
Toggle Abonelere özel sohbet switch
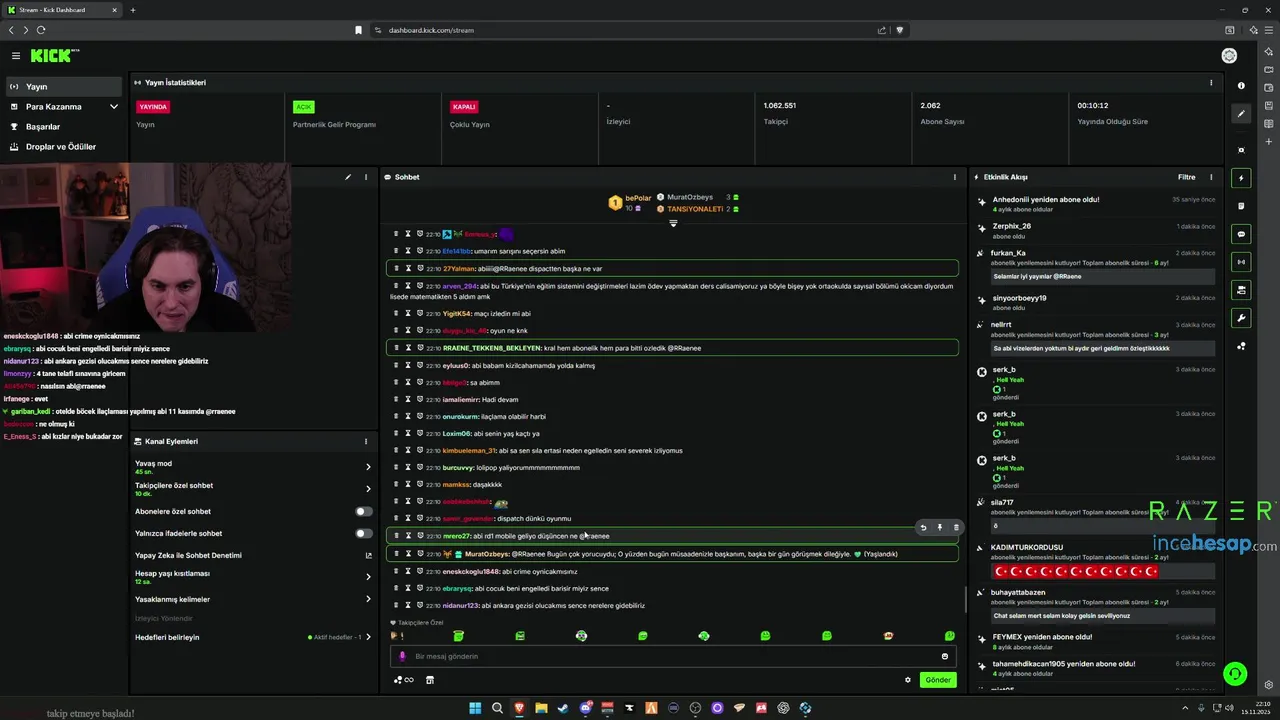364,511
